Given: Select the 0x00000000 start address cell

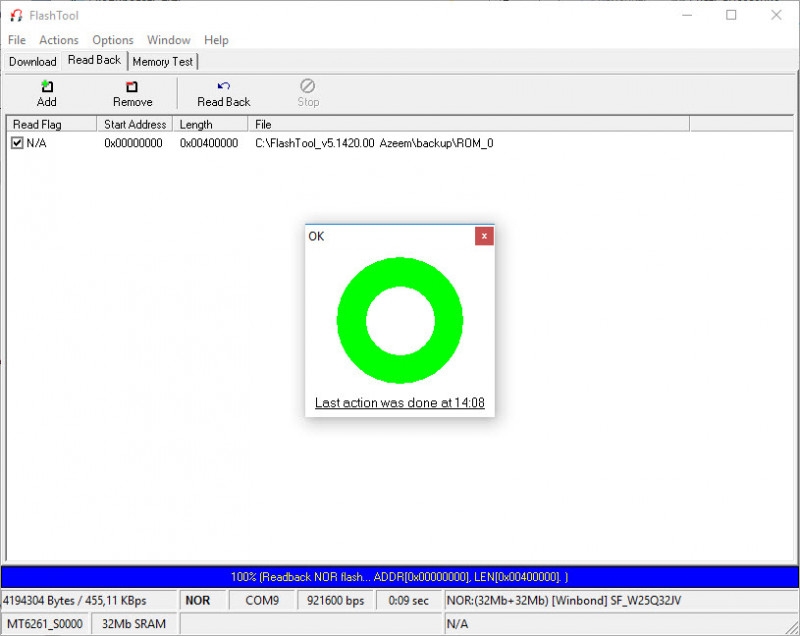Looking at the screenshot, I should point(133,143).
